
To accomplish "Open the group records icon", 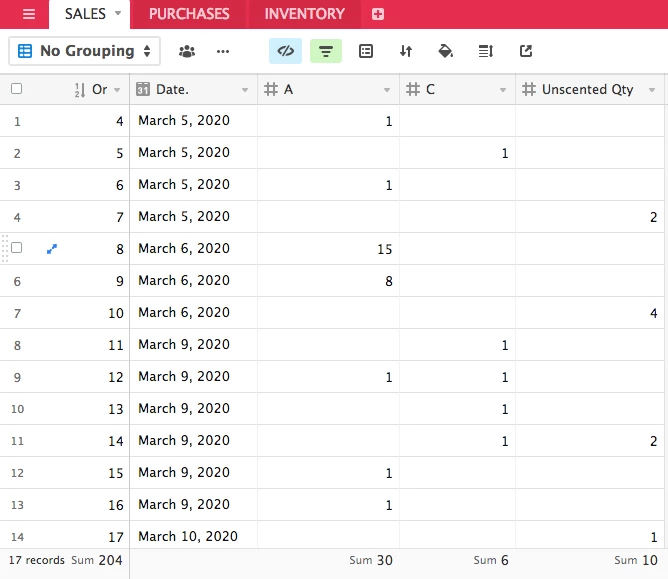I will (366, 51).
